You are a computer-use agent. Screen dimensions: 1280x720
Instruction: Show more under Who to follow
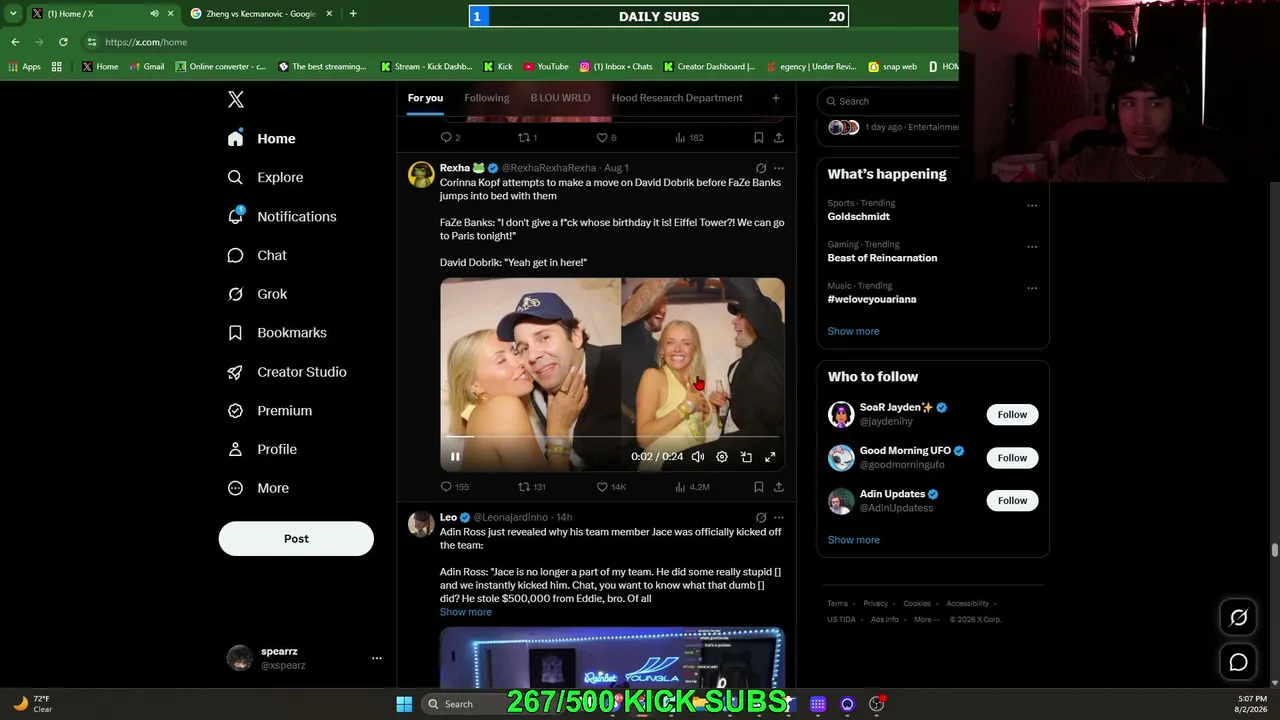pos(853,540)
